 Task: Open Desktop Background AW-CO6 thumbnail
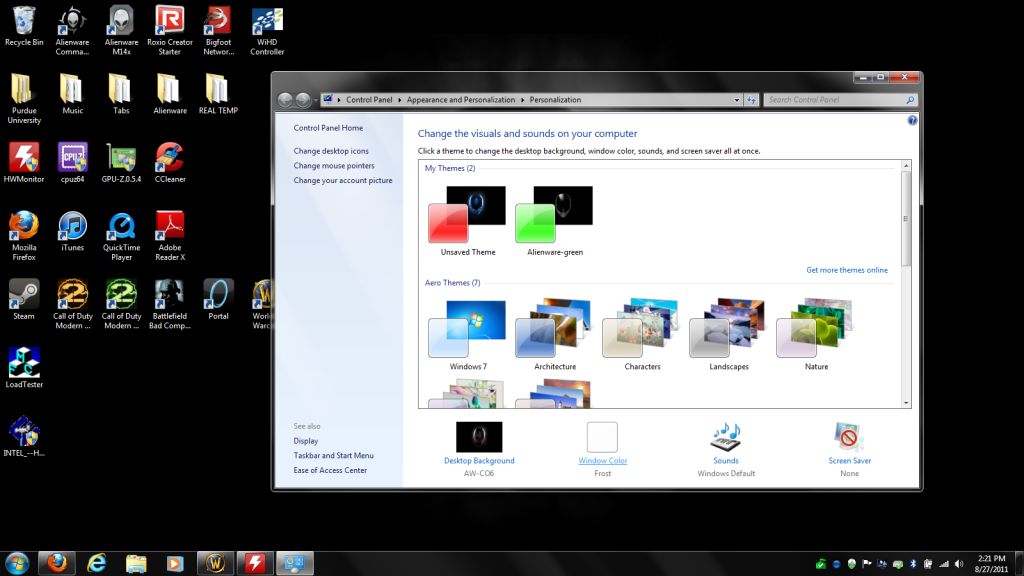[x=479, y=437]
